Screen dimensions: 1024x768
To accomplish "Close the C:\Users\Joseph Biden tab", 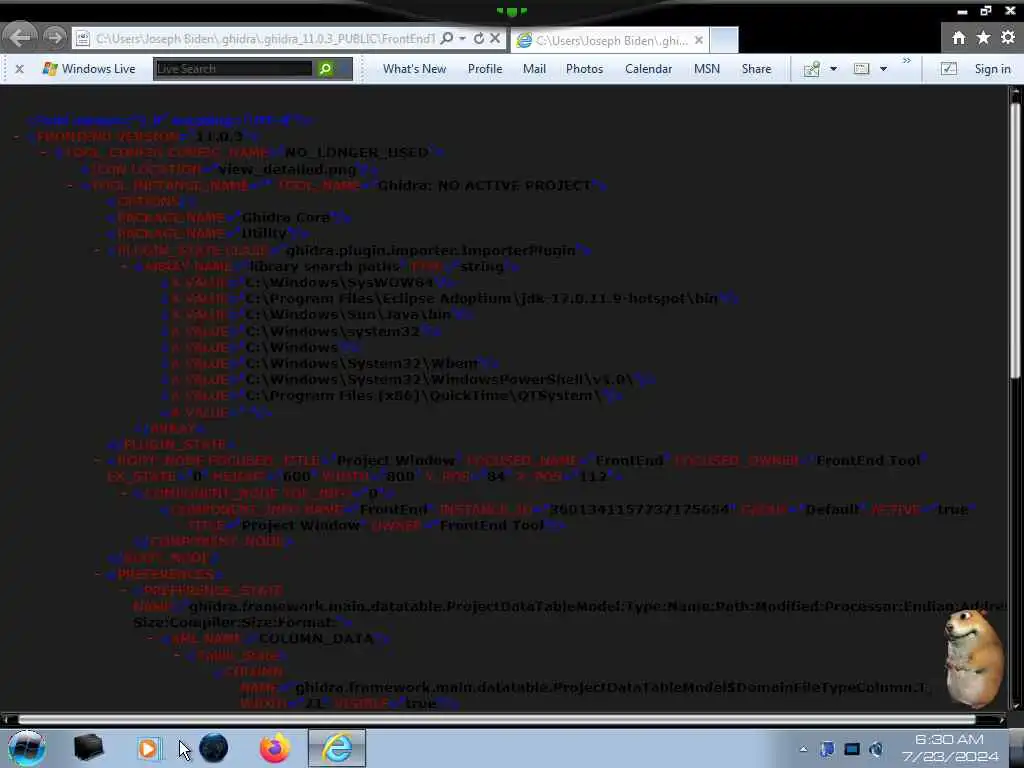I will click(699, 40).
